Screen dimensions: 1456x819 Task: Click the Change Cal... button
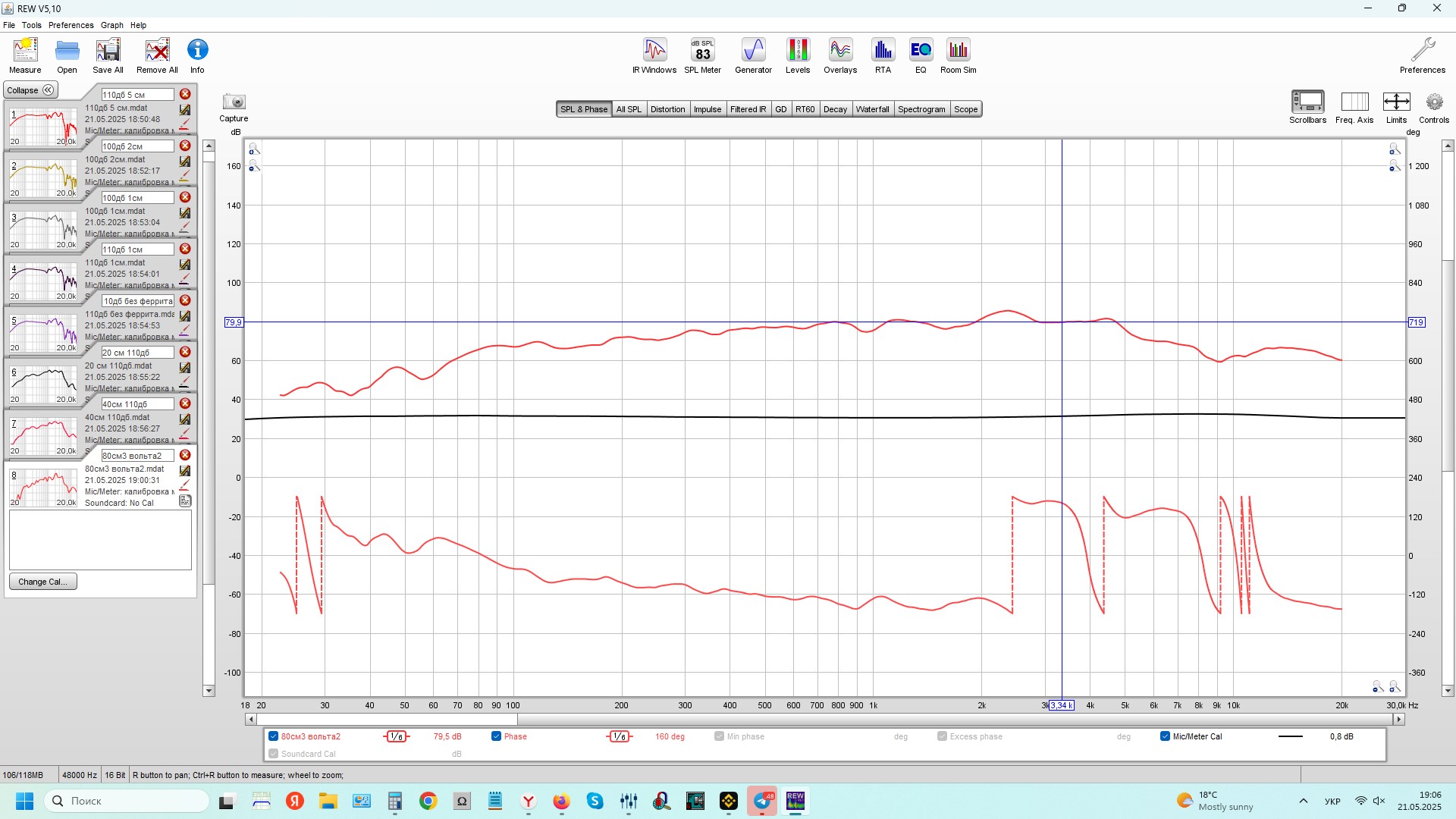pos(42,582)
